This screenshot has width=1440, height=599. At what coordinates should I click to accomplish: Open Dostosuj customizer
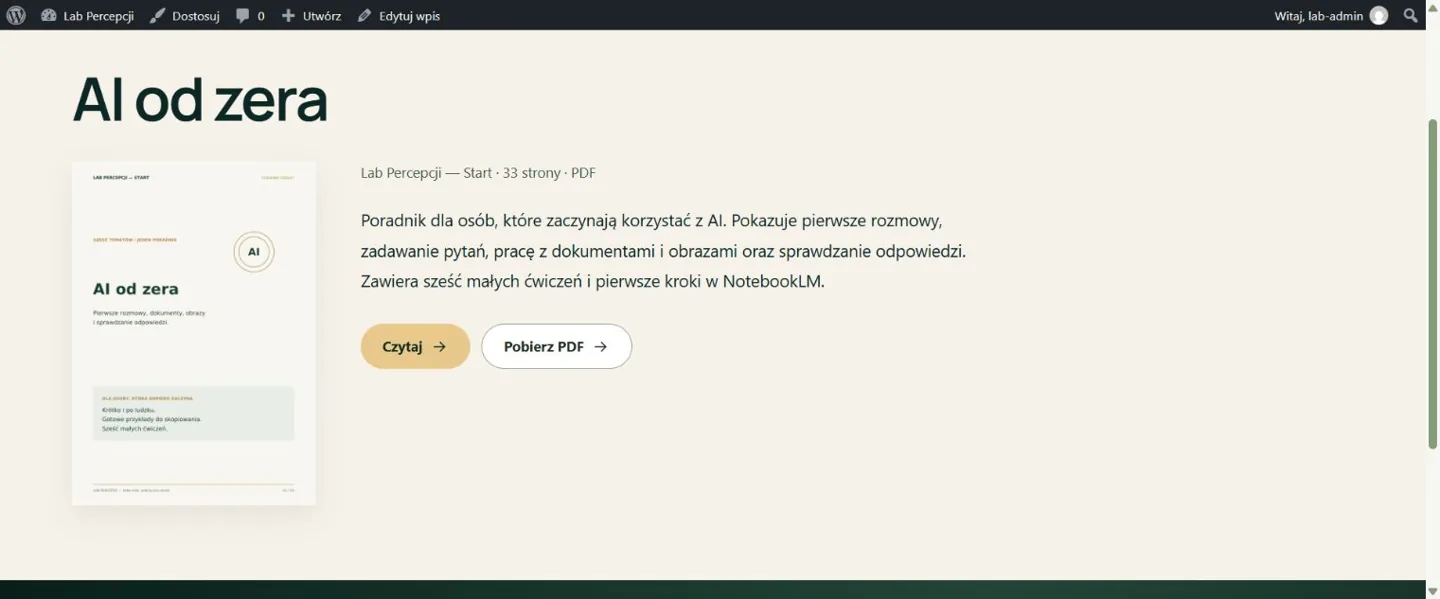(184, 15)
